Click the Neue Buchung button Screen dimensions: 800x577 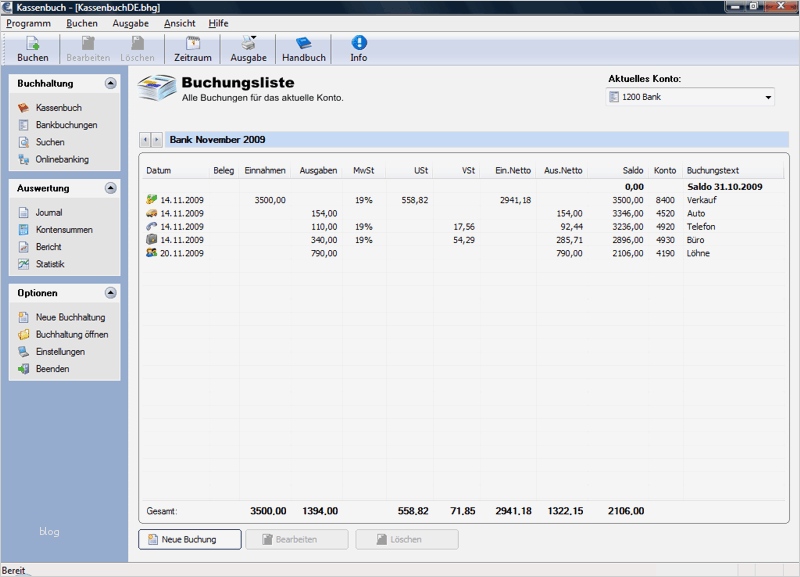190,539
